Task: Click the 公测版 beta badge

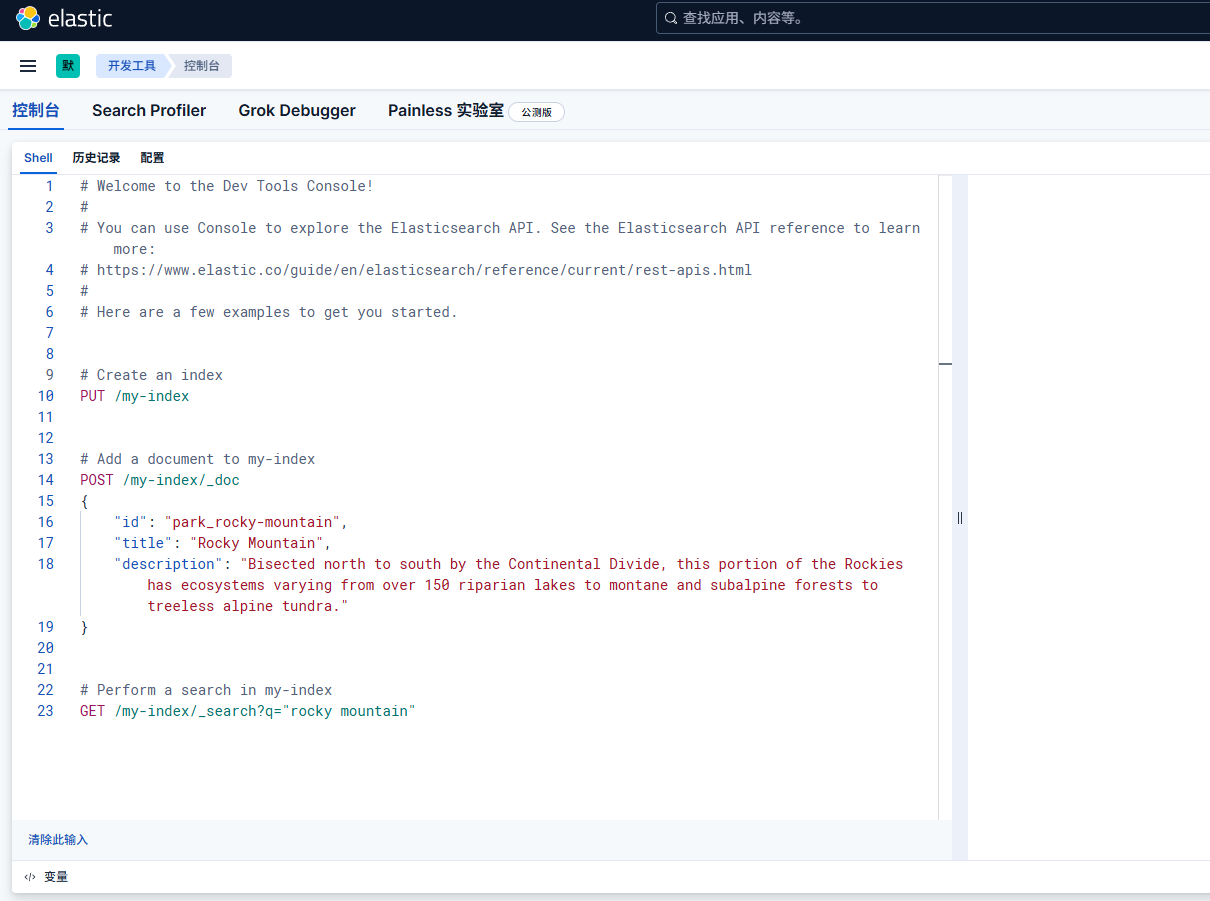Action: point(537,112)
